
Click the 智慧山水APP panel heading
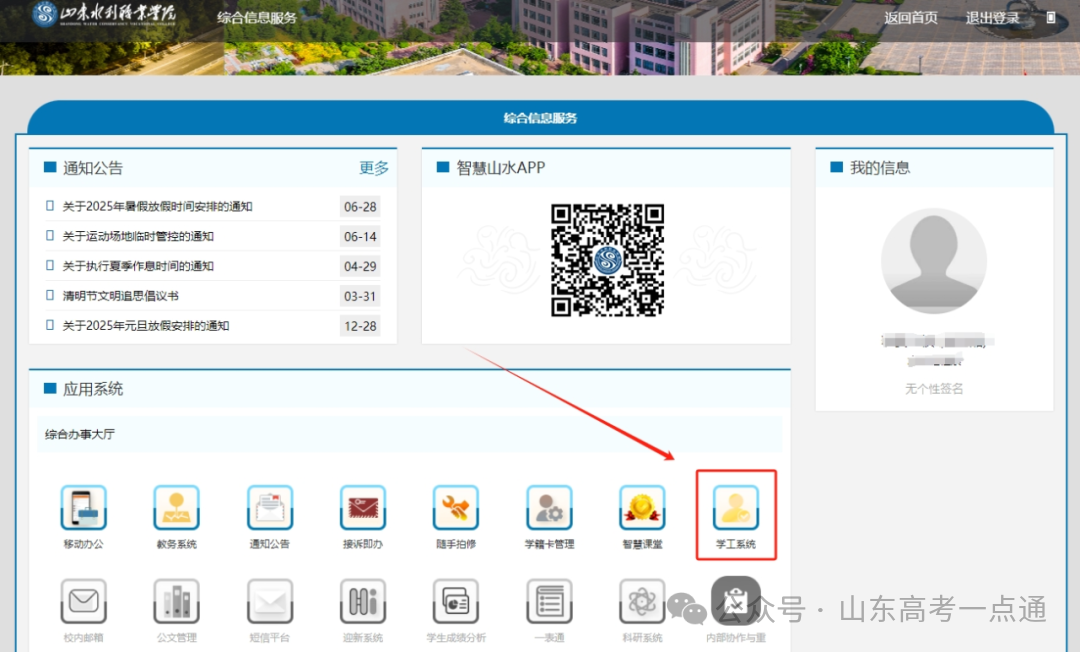tap(500, 168)
